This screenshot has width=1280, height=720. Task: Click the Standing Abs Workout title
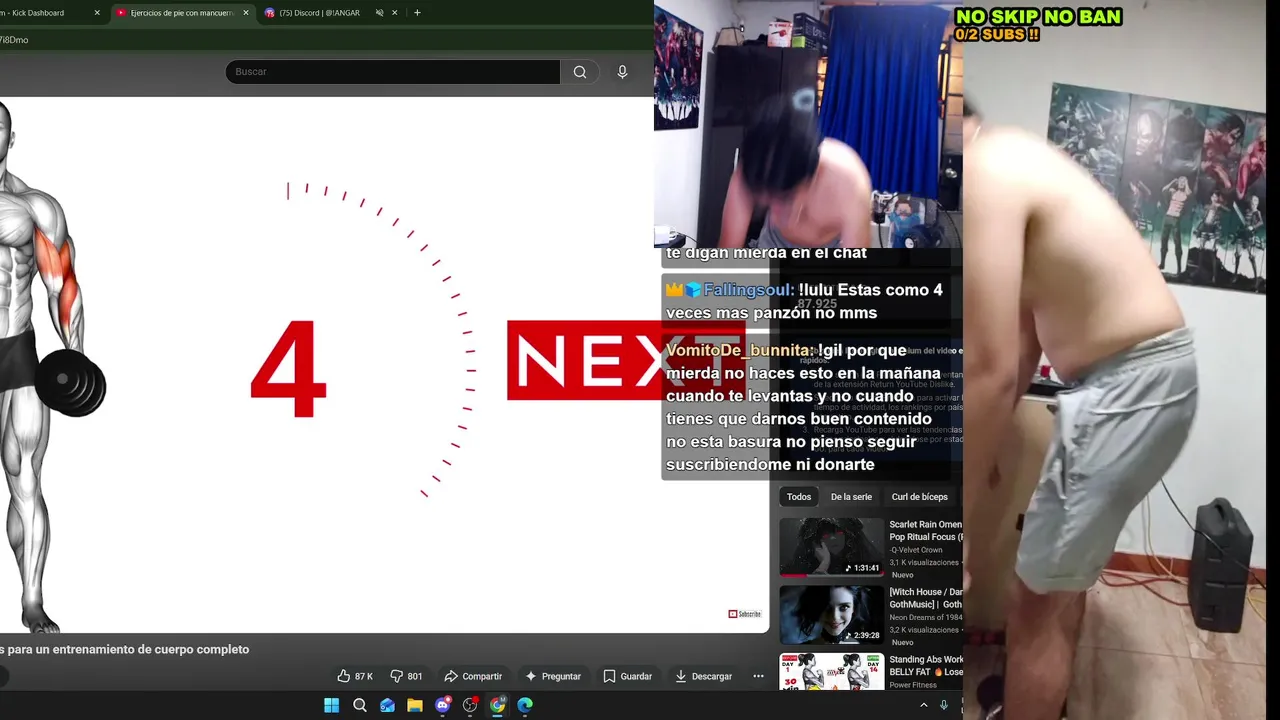(926, 666)
